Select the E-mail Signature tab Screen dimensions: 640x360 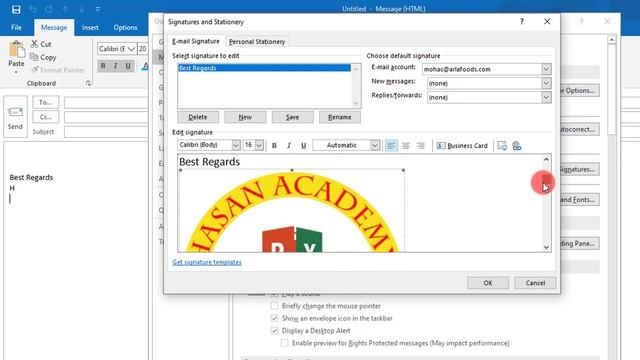click(196, 41)
